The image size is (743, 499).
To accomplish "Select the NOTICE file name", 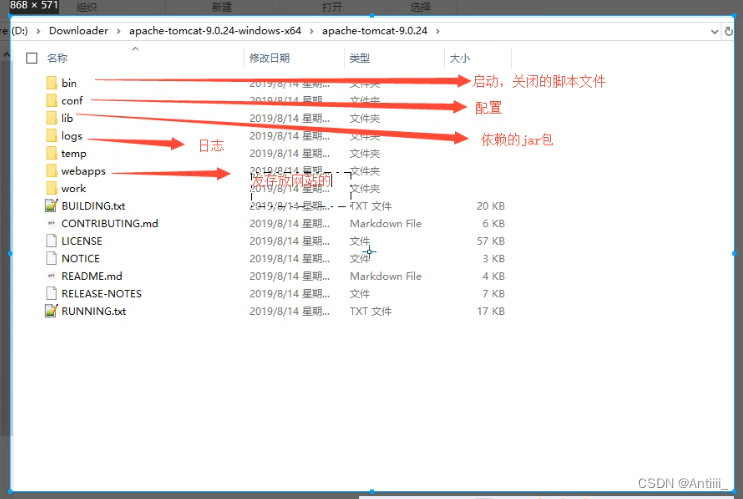I will coord(81,258).
